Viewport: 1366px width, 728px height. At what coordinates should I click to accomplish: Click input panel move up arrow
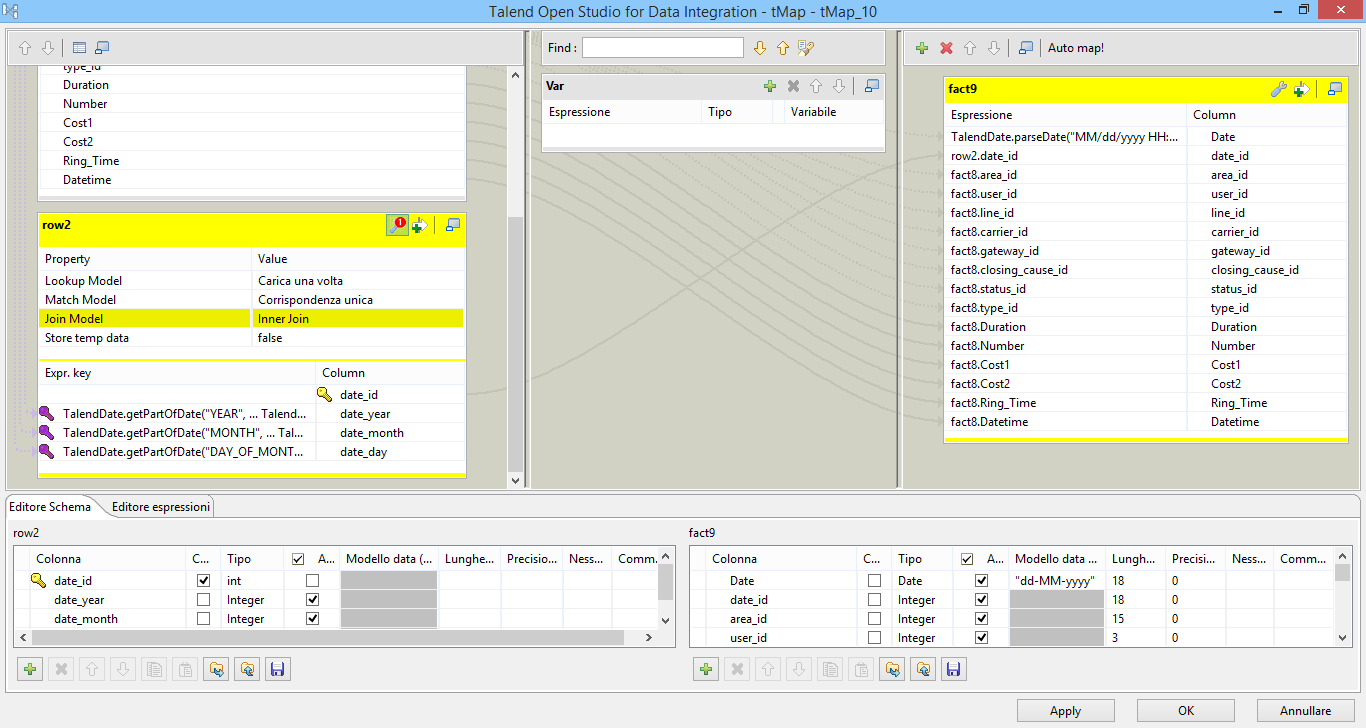tap(25, 48)
